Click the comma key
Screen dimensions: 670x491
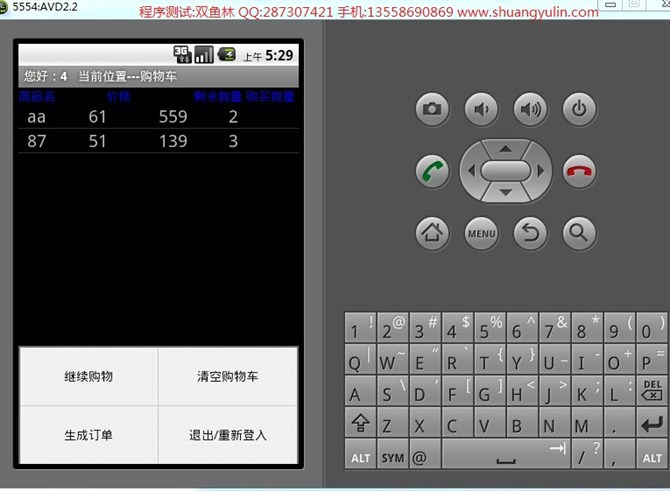(x=620, y=454)
